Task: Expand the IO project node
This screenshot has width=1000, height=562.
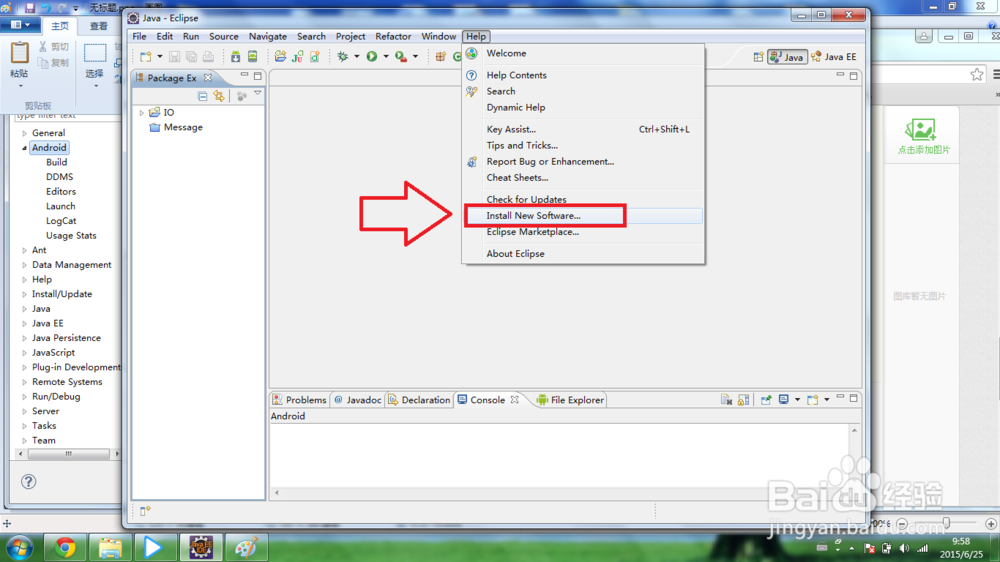Action: click(142, 113)
